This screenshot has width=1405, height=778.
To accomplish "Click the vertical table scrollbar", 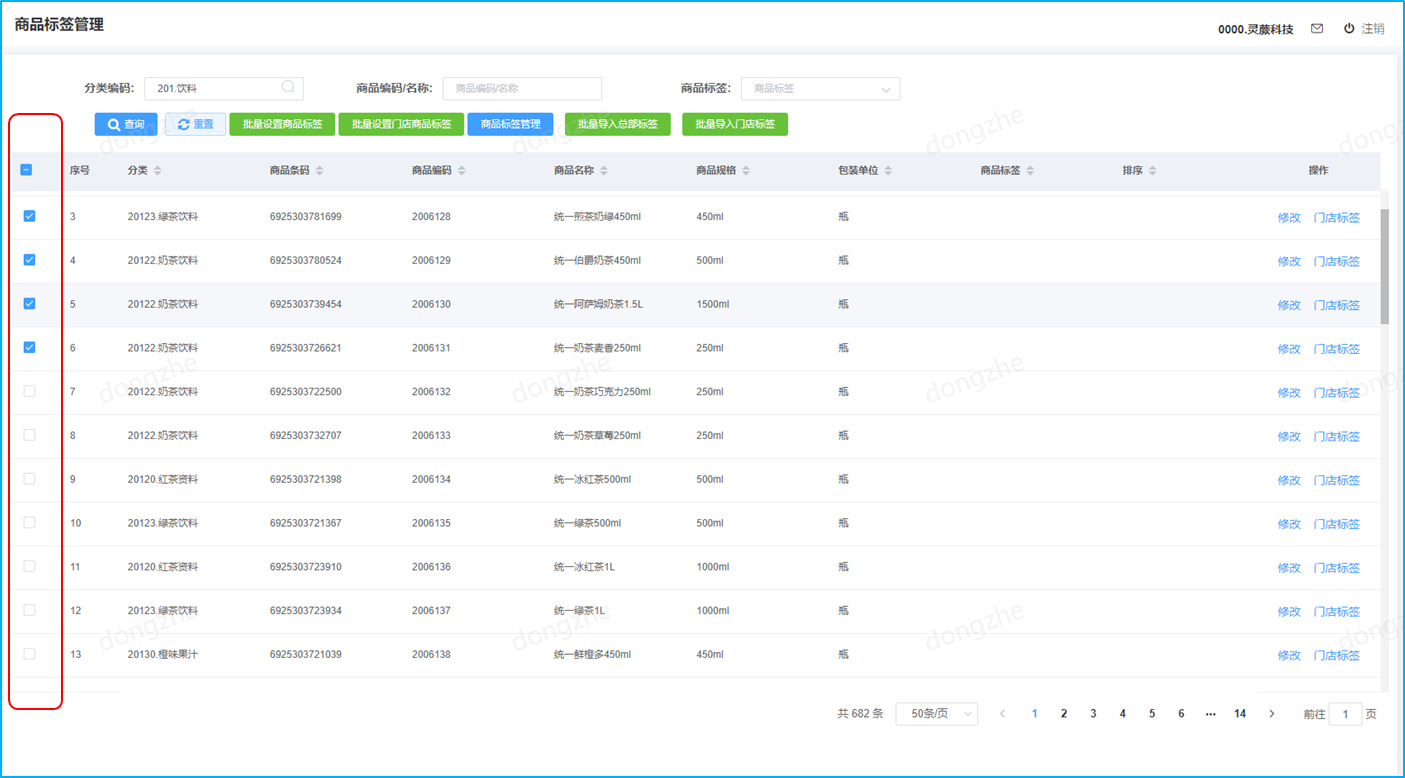I will [x=1384, y=266].
